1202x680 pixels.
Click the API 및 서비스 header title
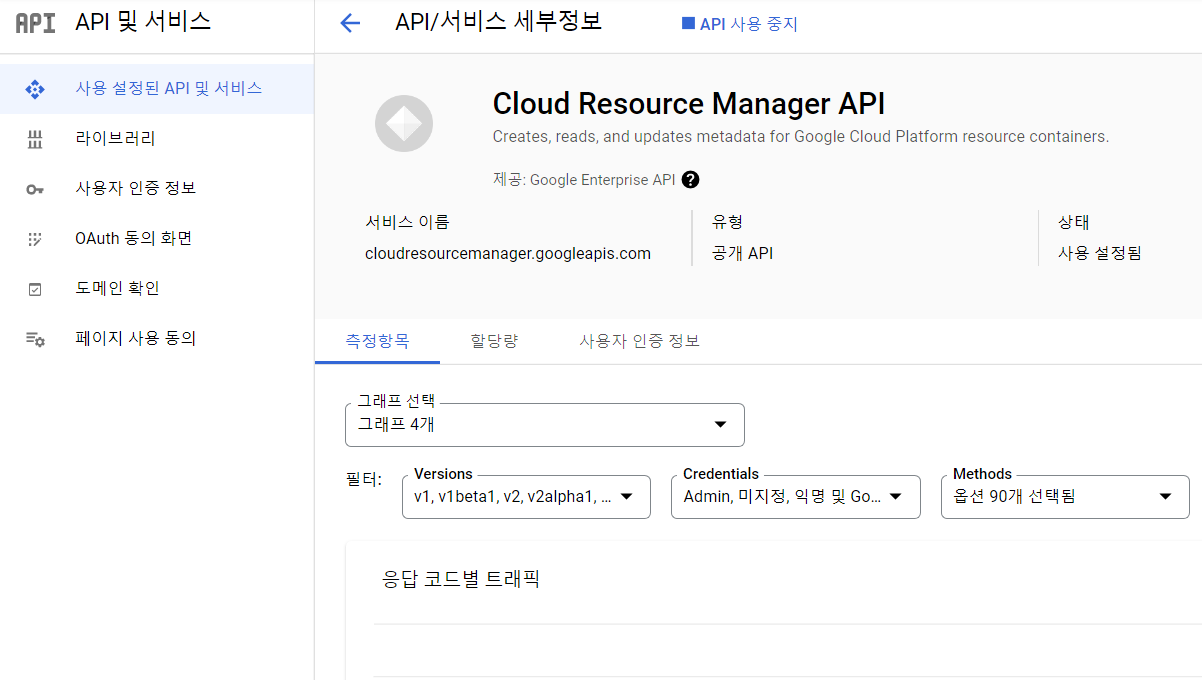[143, 22]
